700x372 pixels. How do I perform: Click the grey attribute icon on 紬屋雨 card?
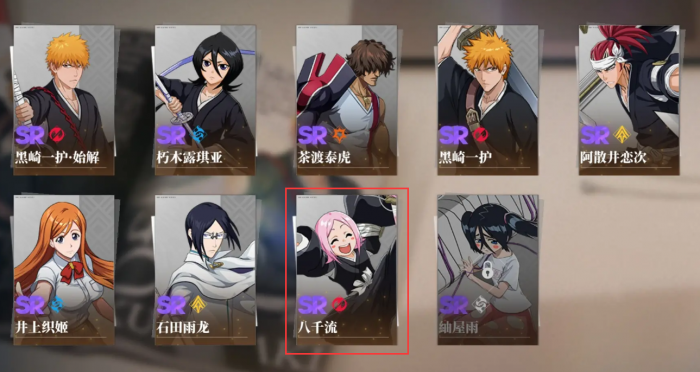pyautogui.click(x=480, y=304)
